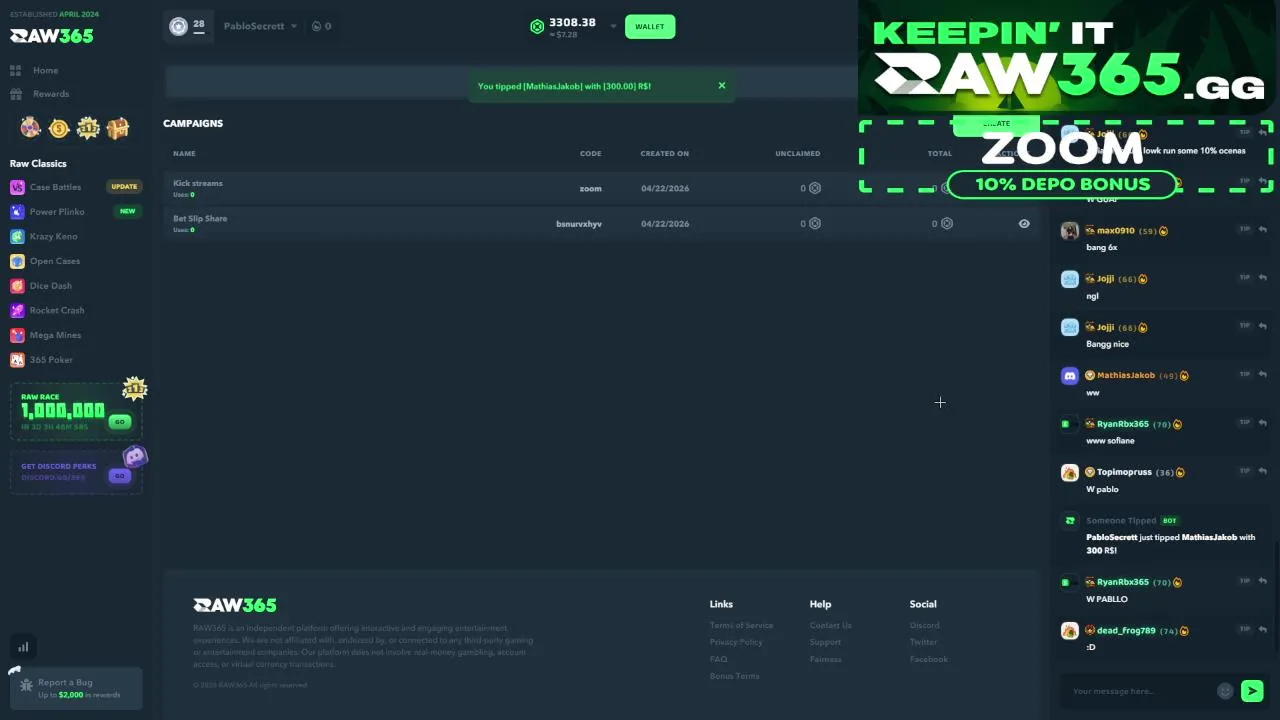
Task: Open the Rewards sidebar item
Action: point(50,94)
